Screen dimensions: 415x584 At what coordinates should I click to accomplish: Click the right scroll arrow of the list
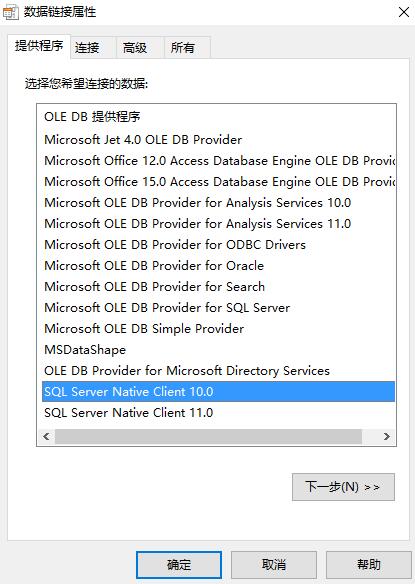(x=387, y=436)
